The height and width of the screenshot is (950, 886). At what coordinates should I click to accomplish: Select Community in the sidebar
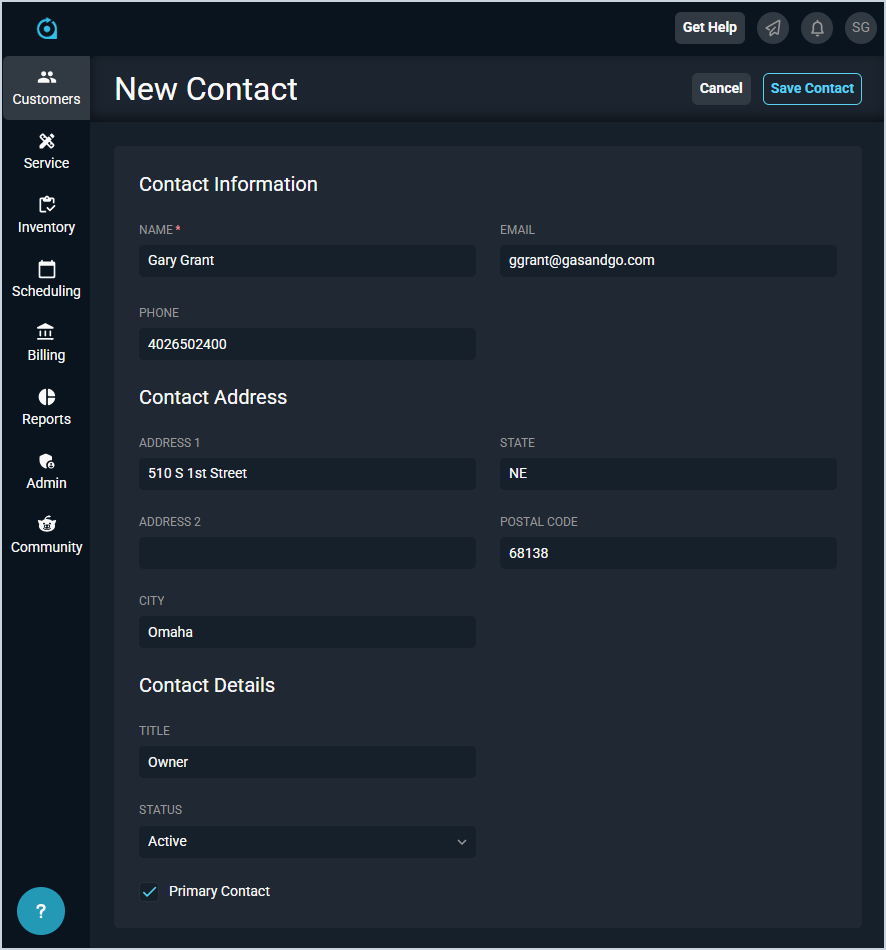point(46,536)
